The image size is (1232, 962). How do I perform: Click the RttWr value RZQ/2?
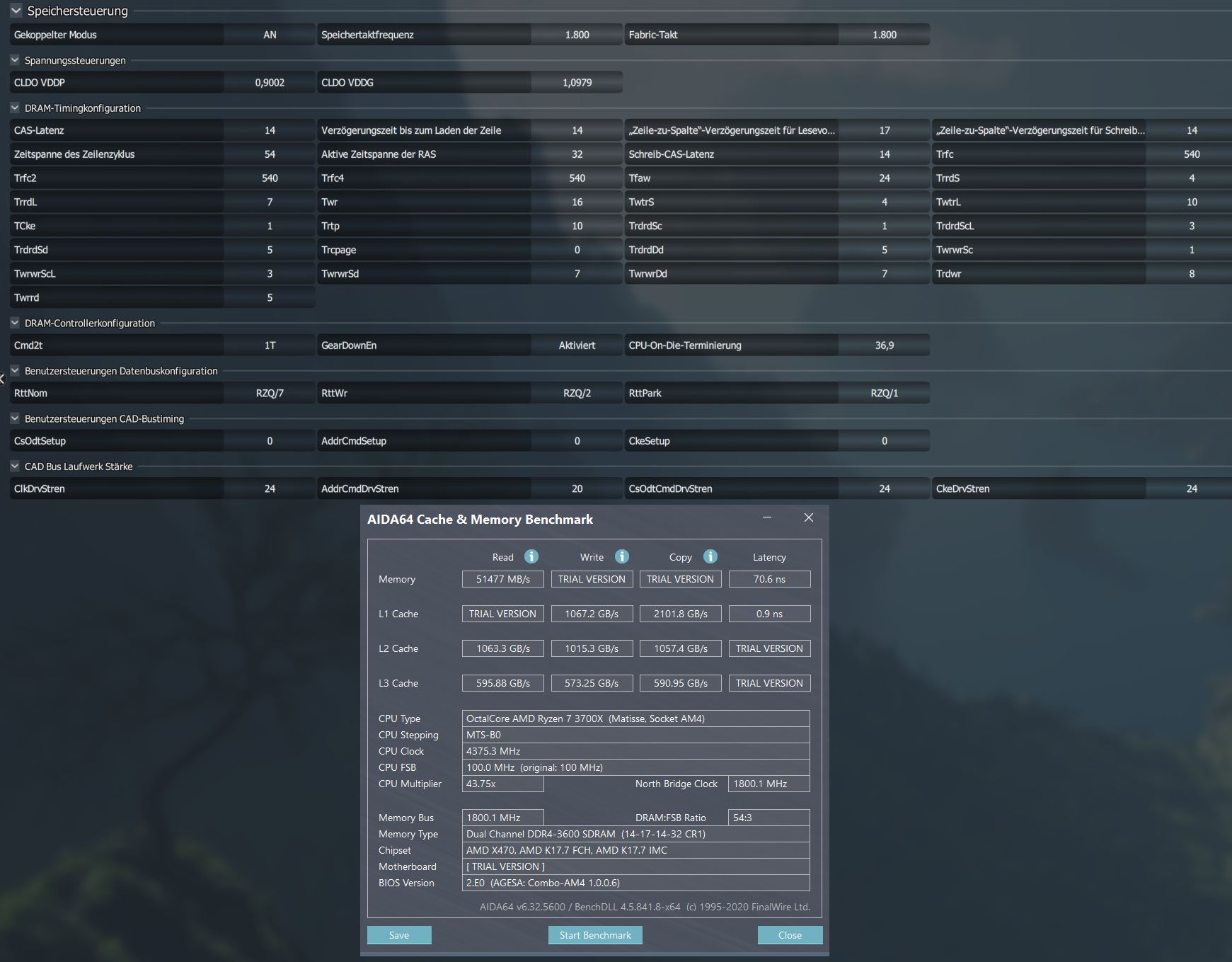coord(577,394)
